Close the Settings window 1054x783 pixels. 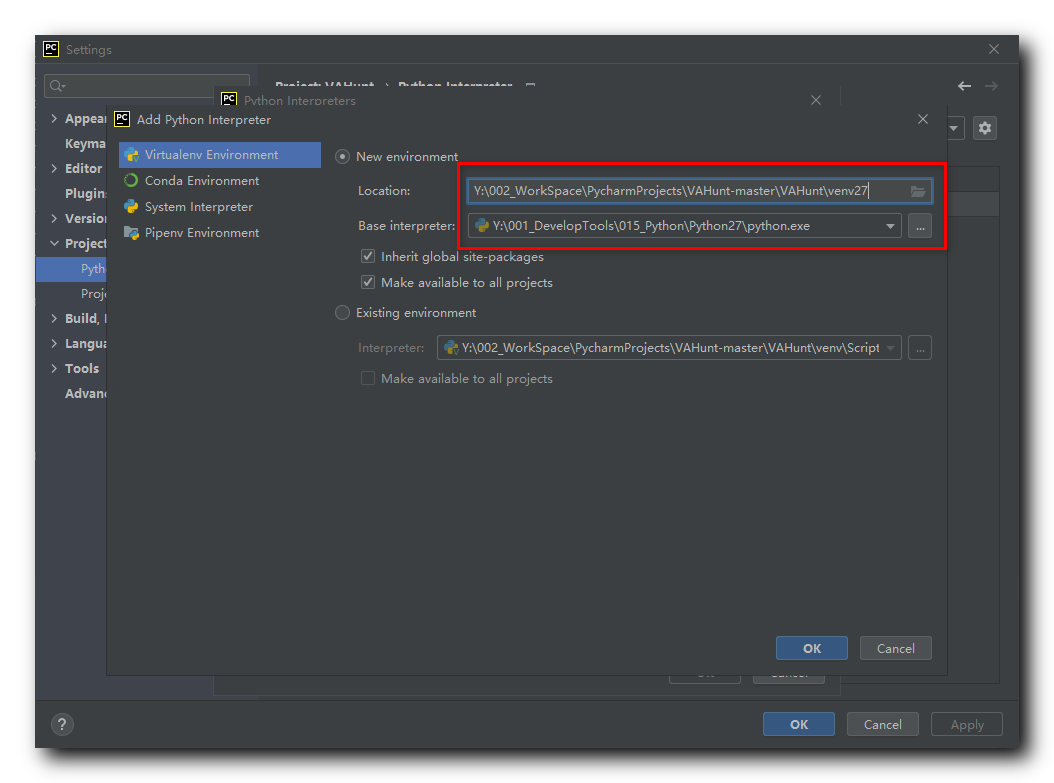[x=994, y=49]
